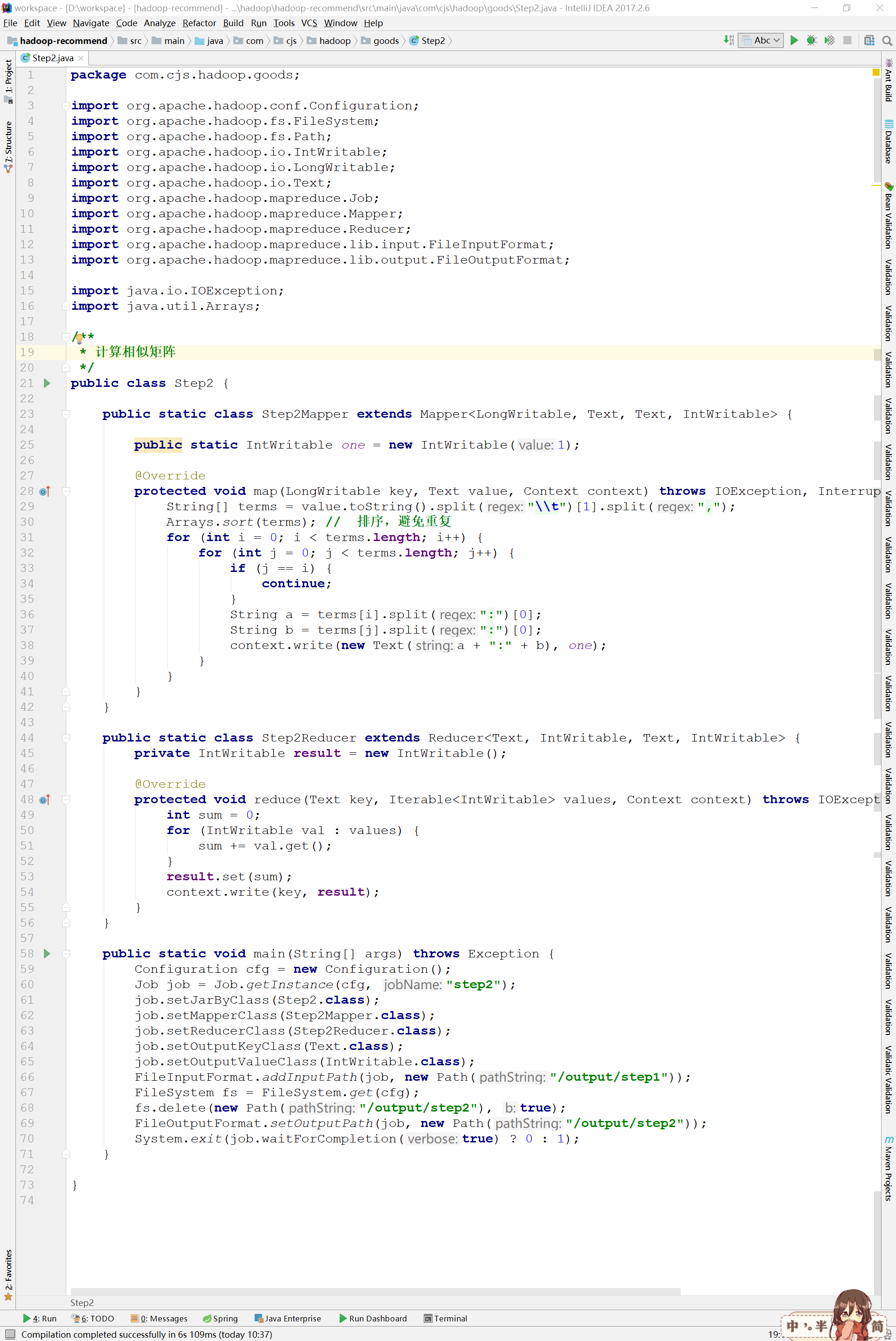This screenshot has height=1341, width=896.
Task: Click intention lightbulb near the Javadoc comment
Action: click(79, 338)
